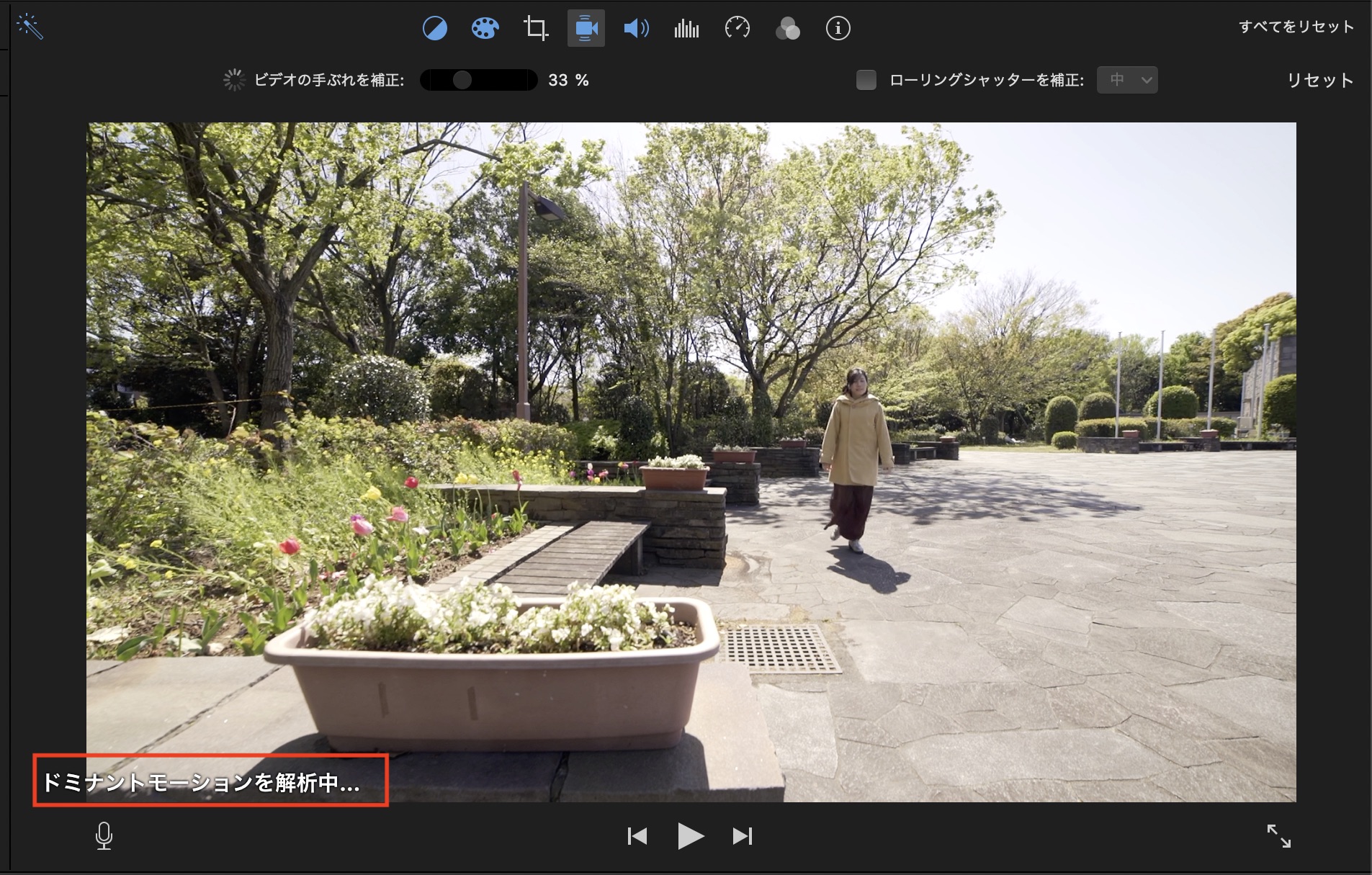The height and width of the screenshot is (875, 1372).
Task: Click the stabilization percentage slider
Action: point(478,80)
